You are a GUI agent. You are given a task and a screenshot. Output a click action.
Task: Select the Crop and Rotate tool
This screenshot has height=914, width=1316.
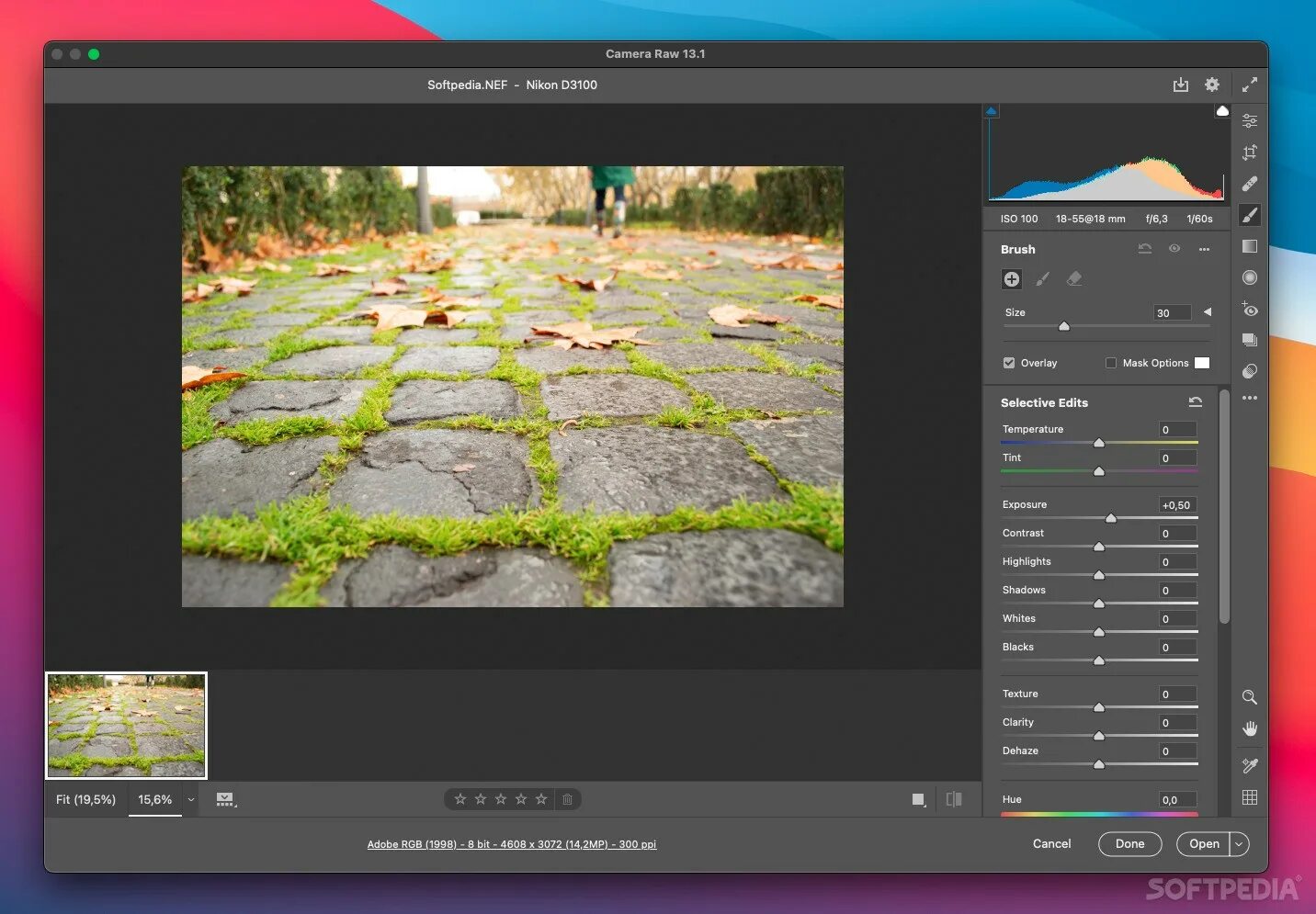pos(1250,152)
